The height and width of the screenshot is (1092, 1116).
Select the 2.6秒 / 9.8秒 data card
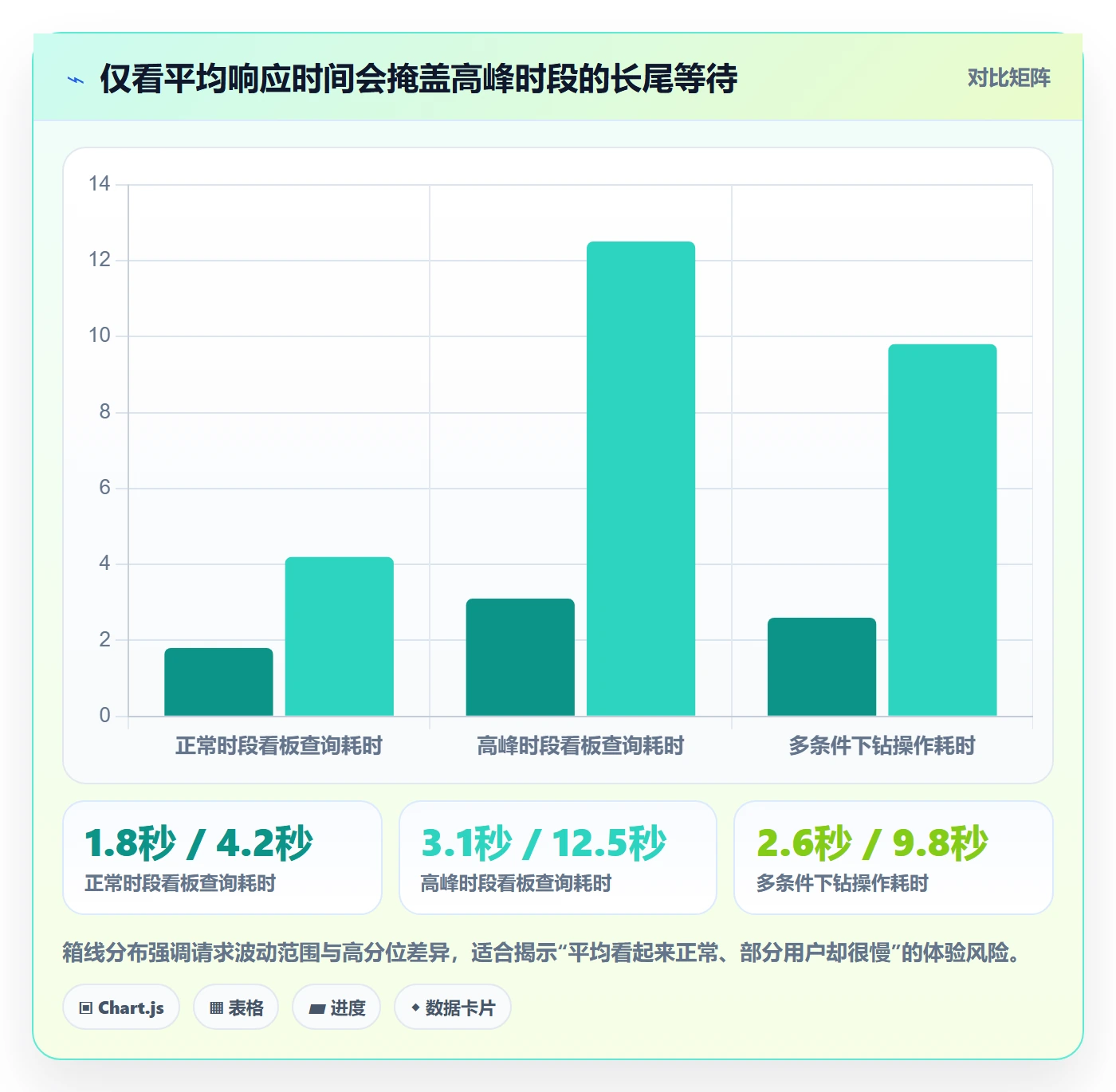(894, 858)
